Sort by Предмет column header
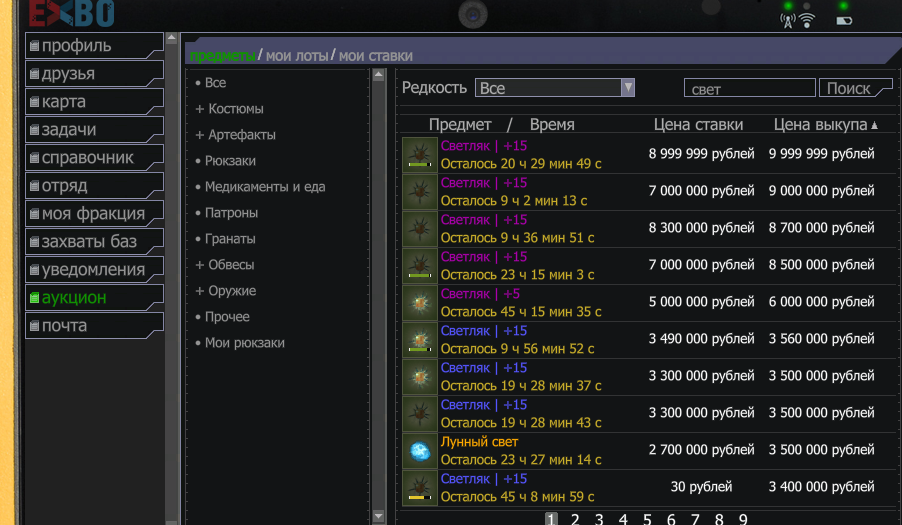 click(x=460, y=124)
